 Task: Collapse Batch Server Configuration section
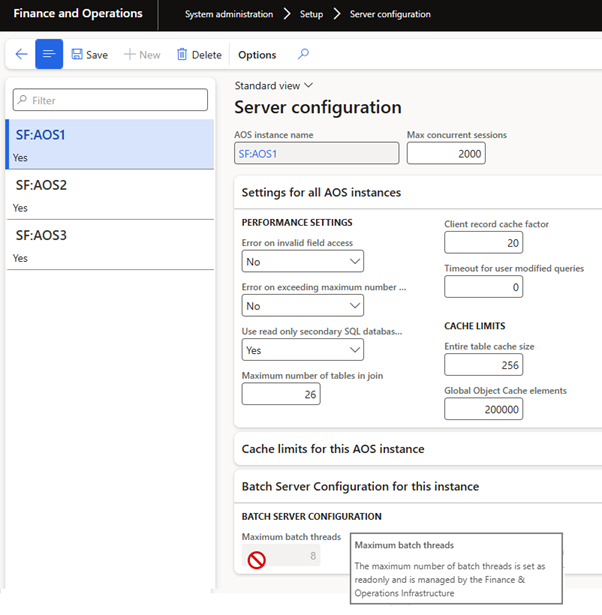(x=360, y=486)
